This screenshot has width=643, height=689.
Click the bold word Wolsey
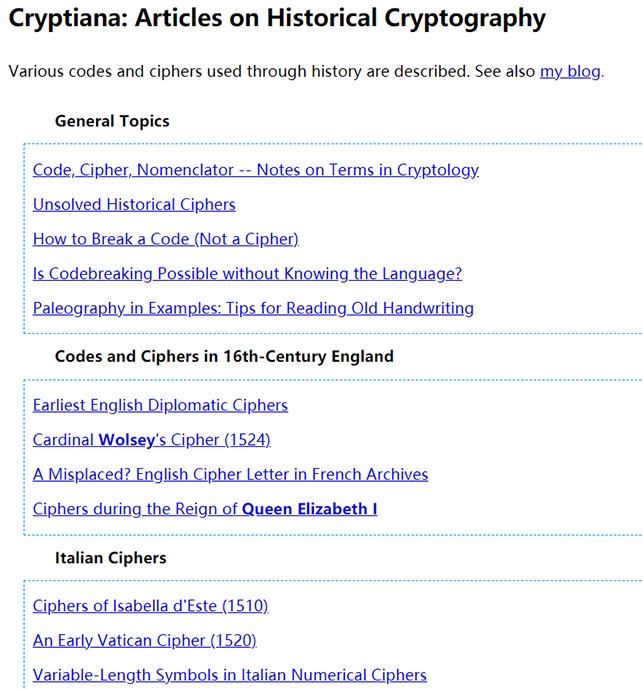coord(126,440)
